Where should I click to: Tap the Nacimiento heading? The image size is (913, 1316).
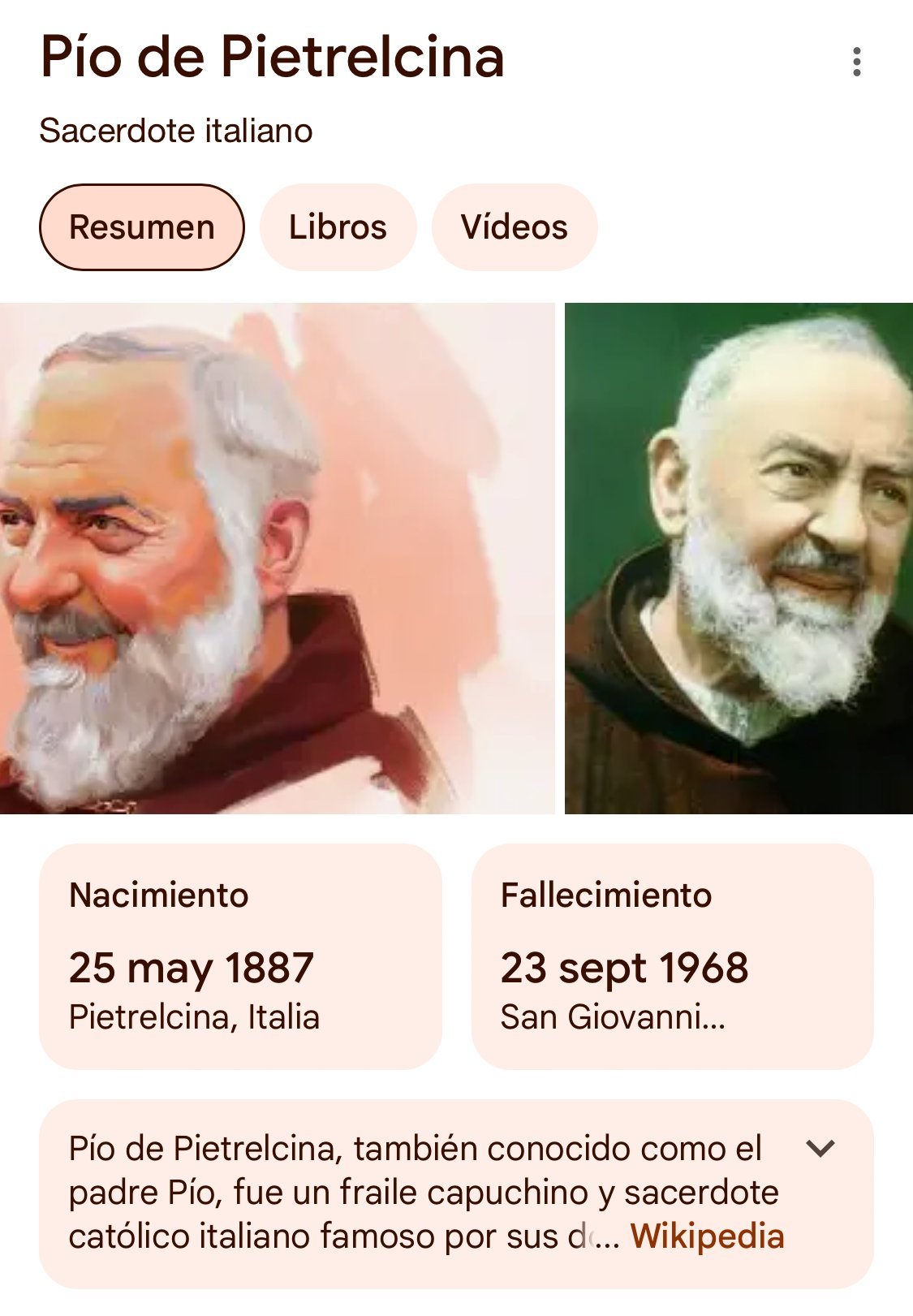159,895
